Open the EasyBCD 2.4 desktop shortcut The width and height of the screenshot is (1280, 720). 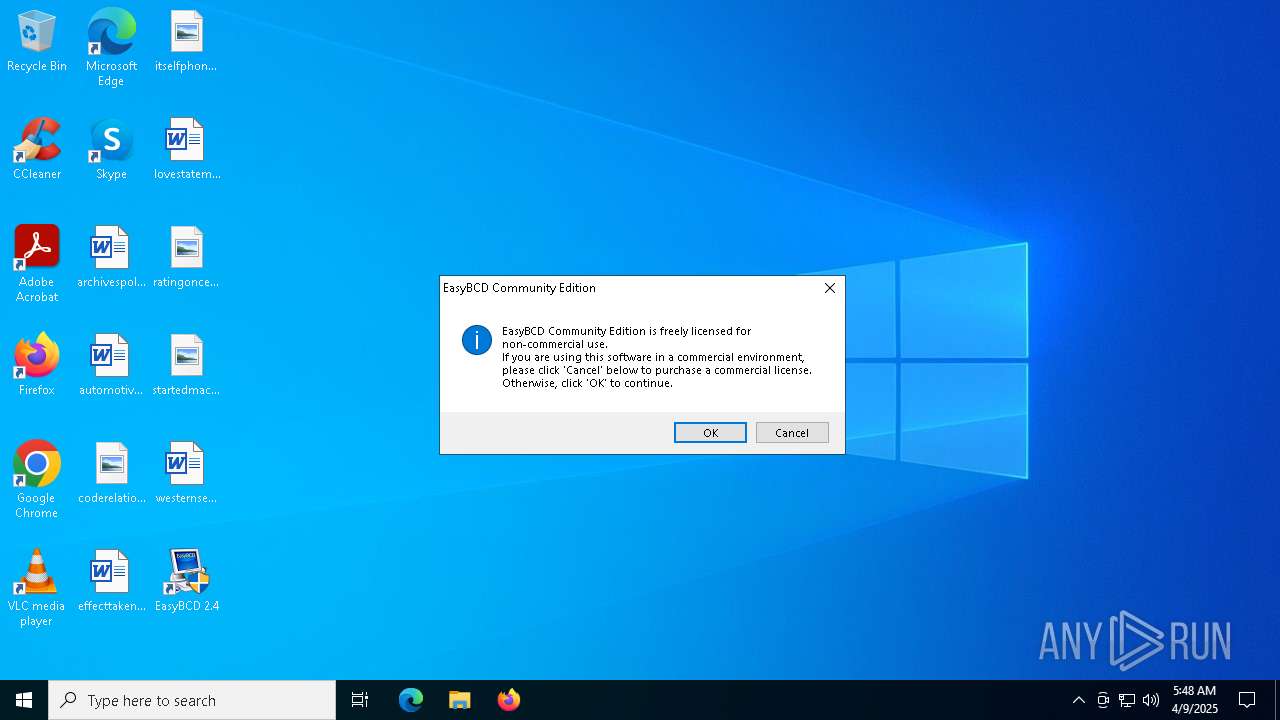click(x=186, y=582)
